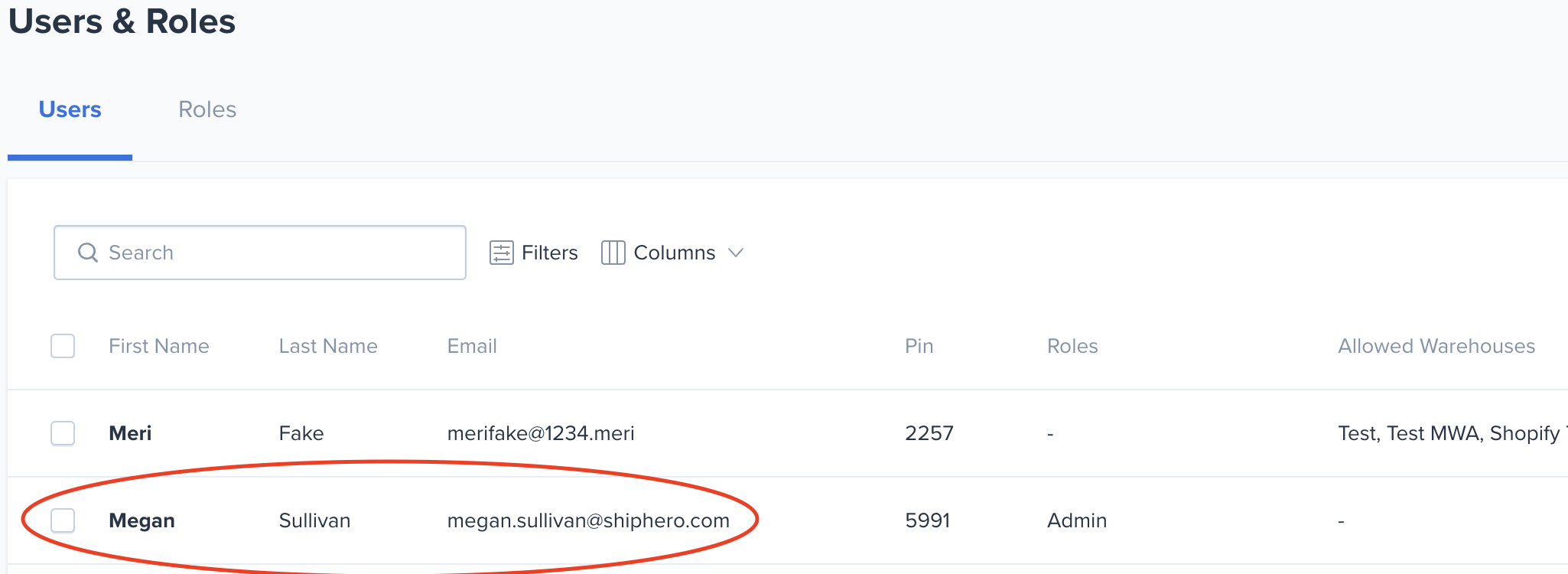1568x574 pixels.
Task: Open the Users tab
Action: 70,109
